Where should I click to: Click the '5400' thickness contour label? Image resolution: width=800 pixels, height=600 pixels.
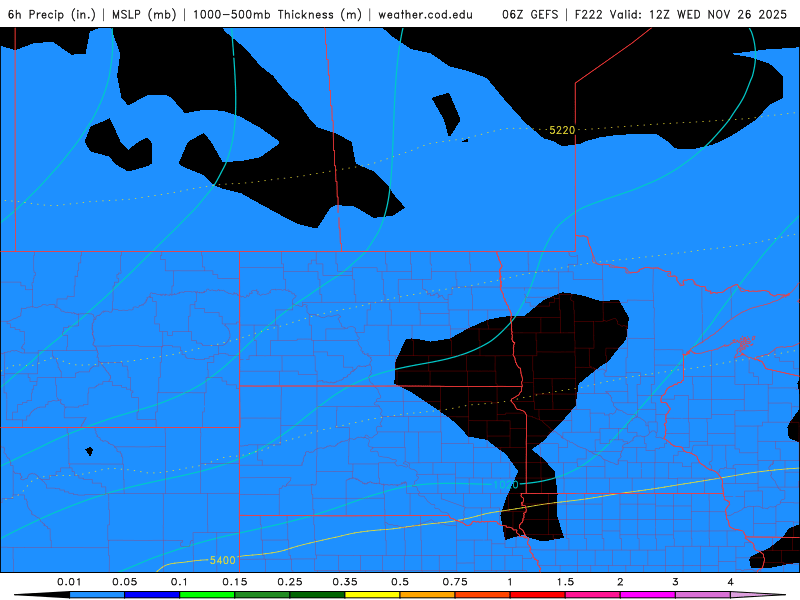(222, 560)
